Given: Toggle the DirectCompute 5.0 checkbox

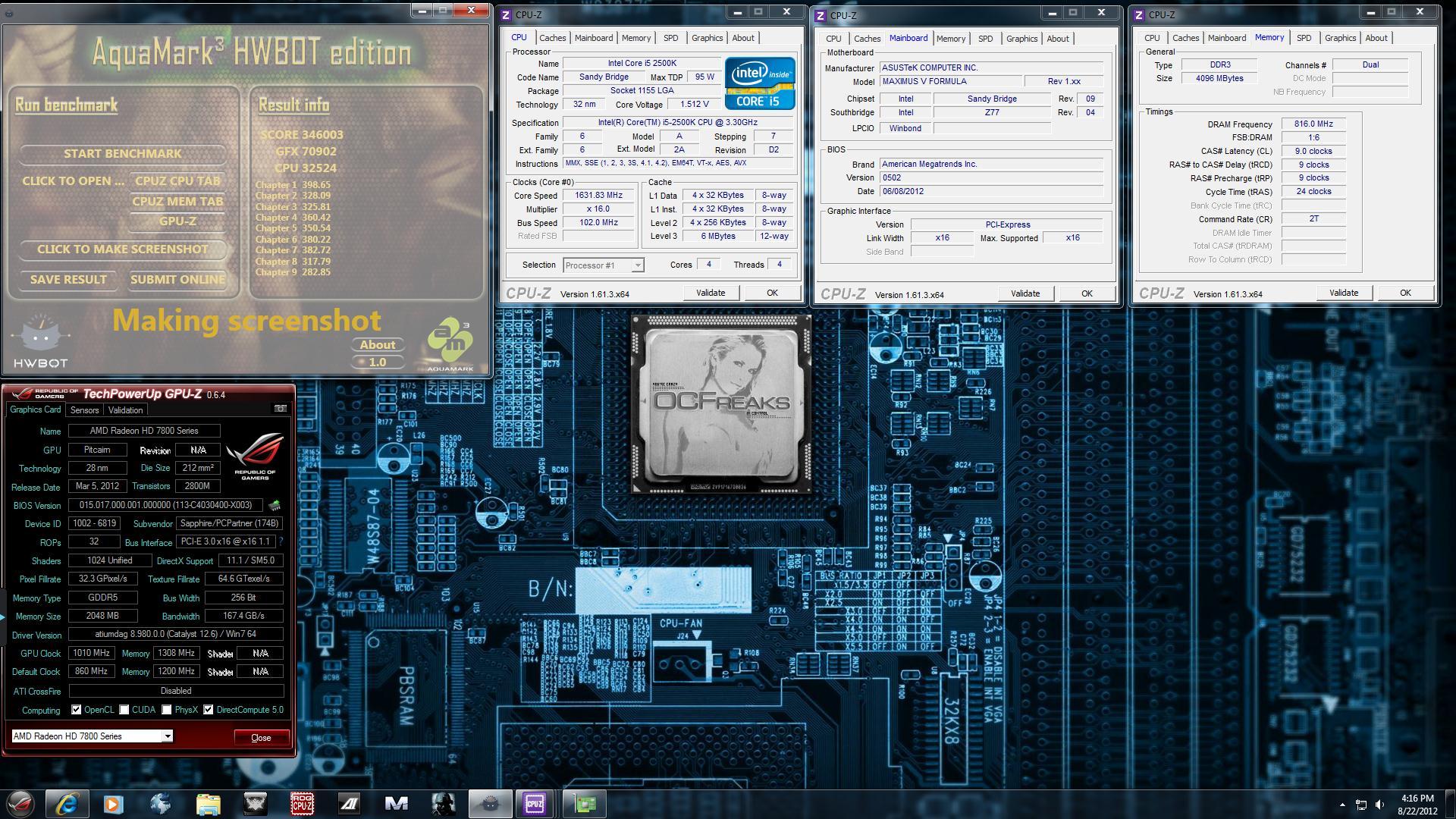Looking at the screenshot, I should (208, 710).
